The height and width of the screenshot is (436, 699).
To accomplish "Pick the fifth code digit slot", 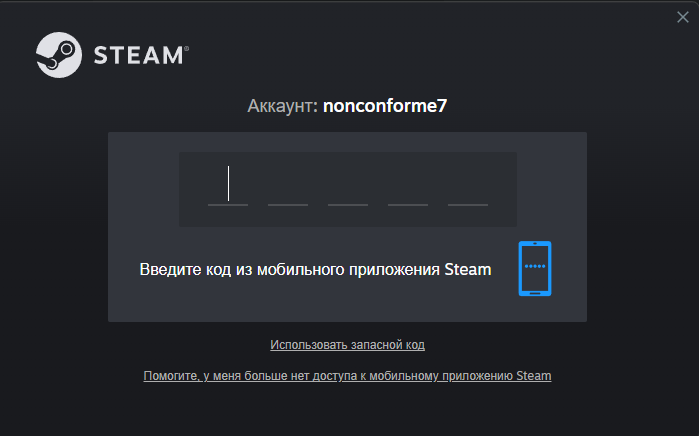I will 468,186.
